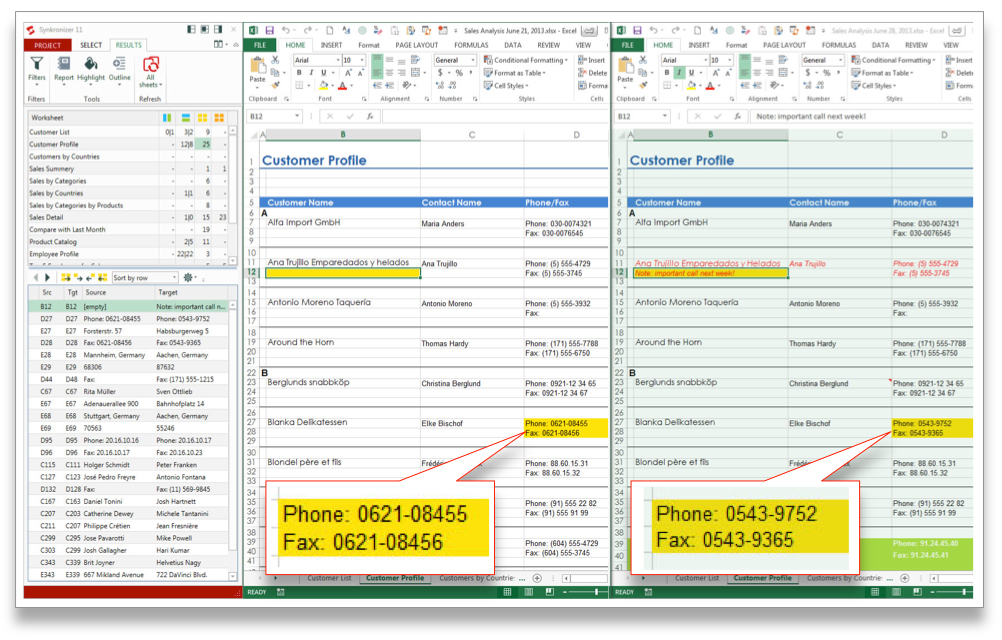
Task: Toggle top alignment in the left Excel window
Action: click(x=377, y=60)
